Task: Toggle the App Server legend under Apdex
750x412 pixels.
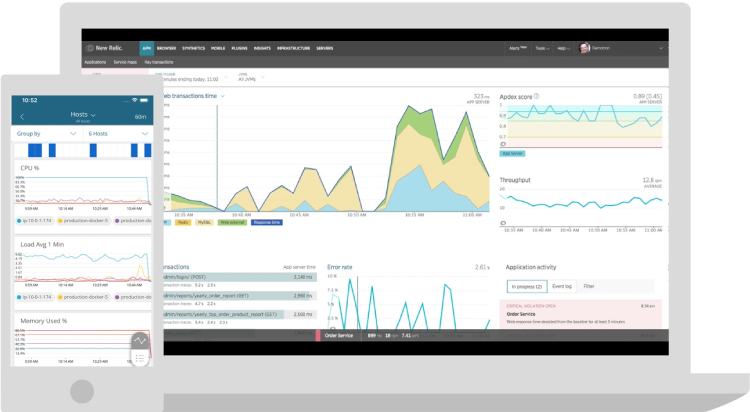Action: [x=511, y=153]
